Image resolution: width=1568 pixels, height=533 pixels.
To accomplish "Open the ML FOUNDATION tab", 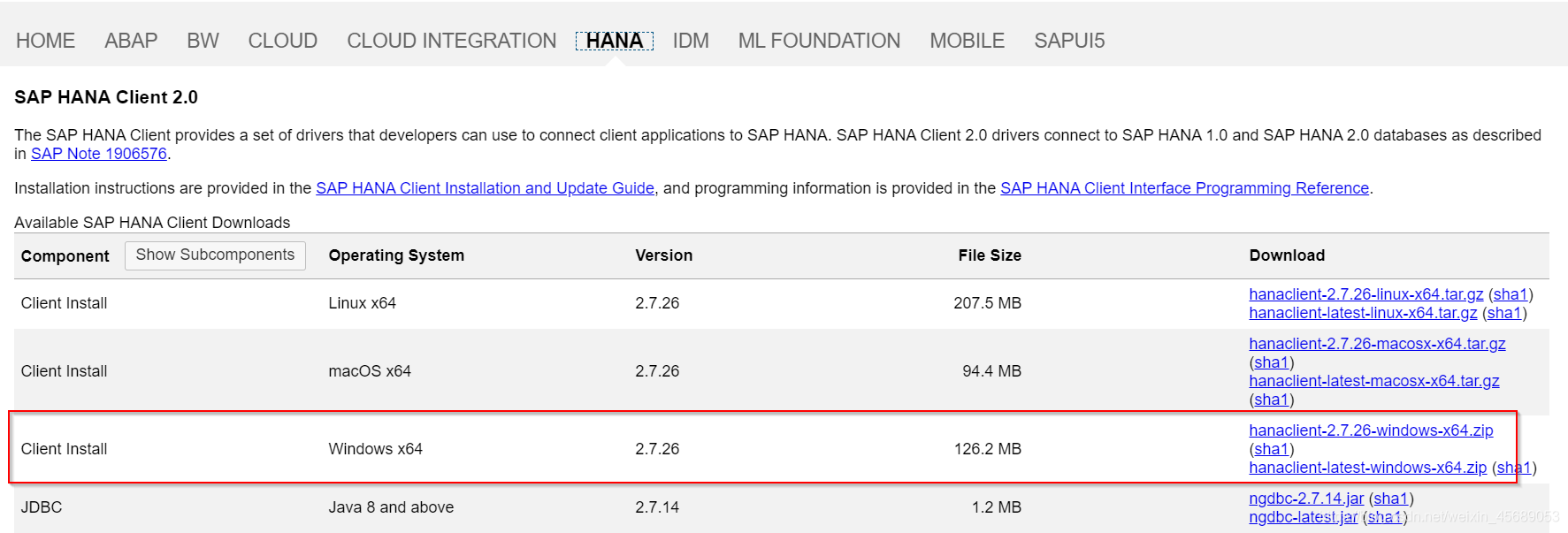I will click(x=819, y=41).
